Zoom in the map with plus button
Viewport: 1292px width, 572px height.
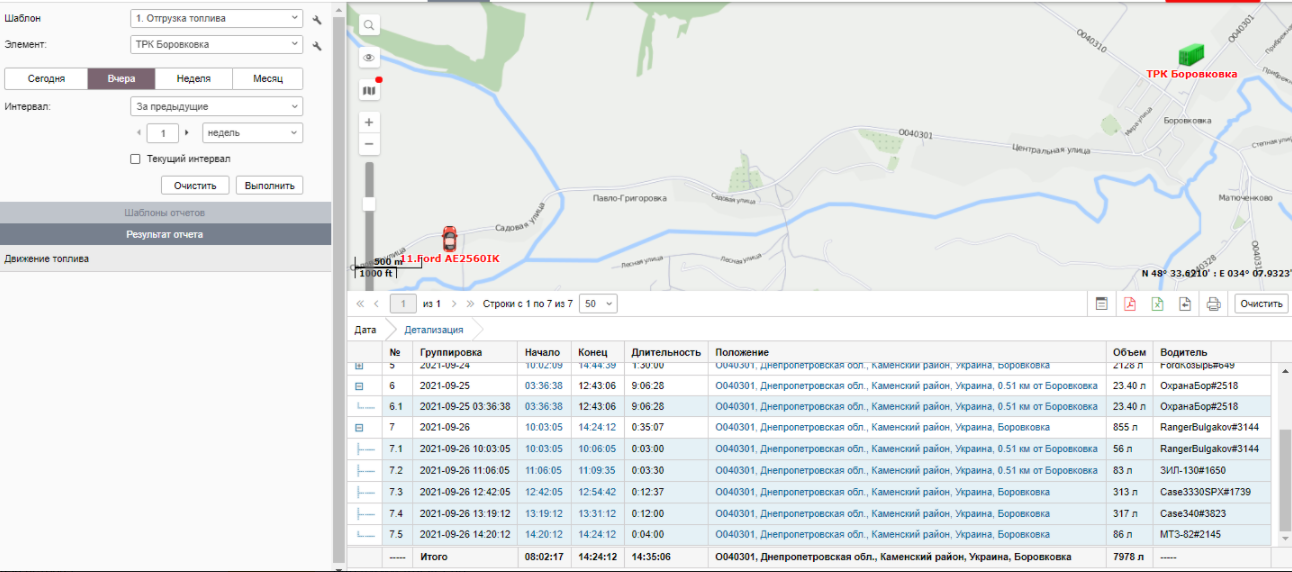pyautogui.click(x=369, y=122)
